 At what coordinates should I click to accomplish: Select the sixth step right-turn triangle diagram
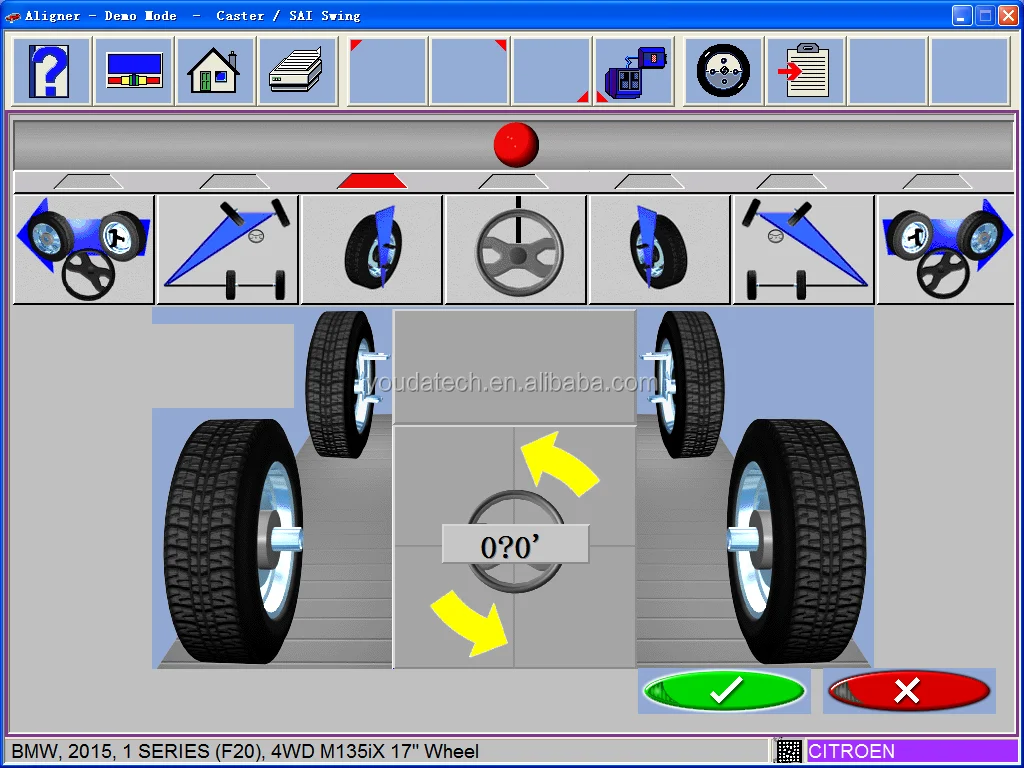[804, 249]
